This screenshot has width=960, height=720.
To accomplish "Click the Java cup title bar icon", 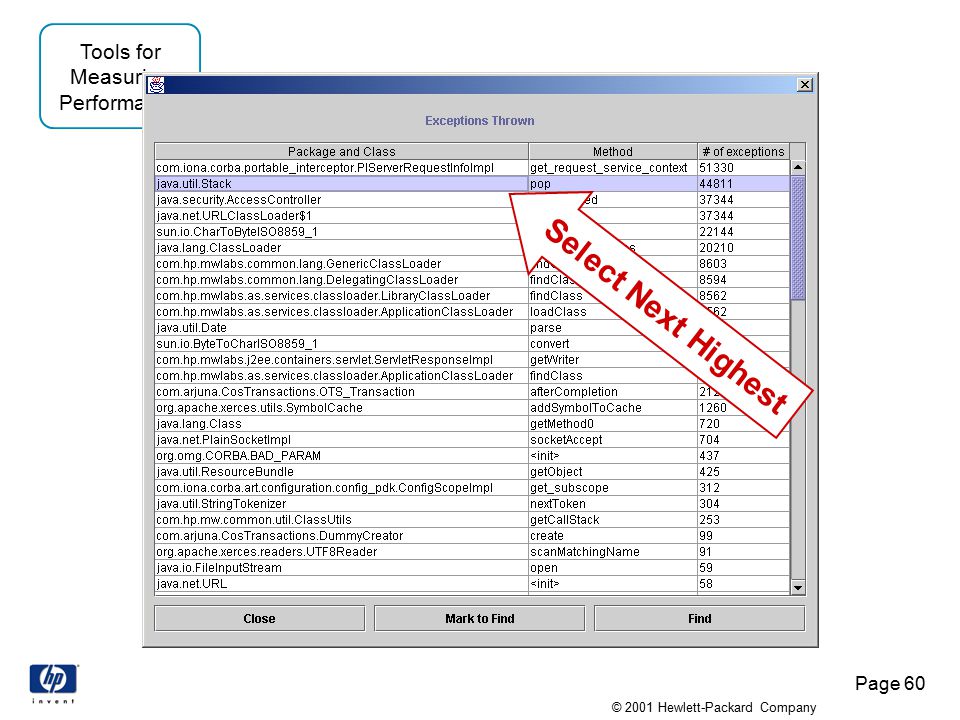I will coord(156,84).
